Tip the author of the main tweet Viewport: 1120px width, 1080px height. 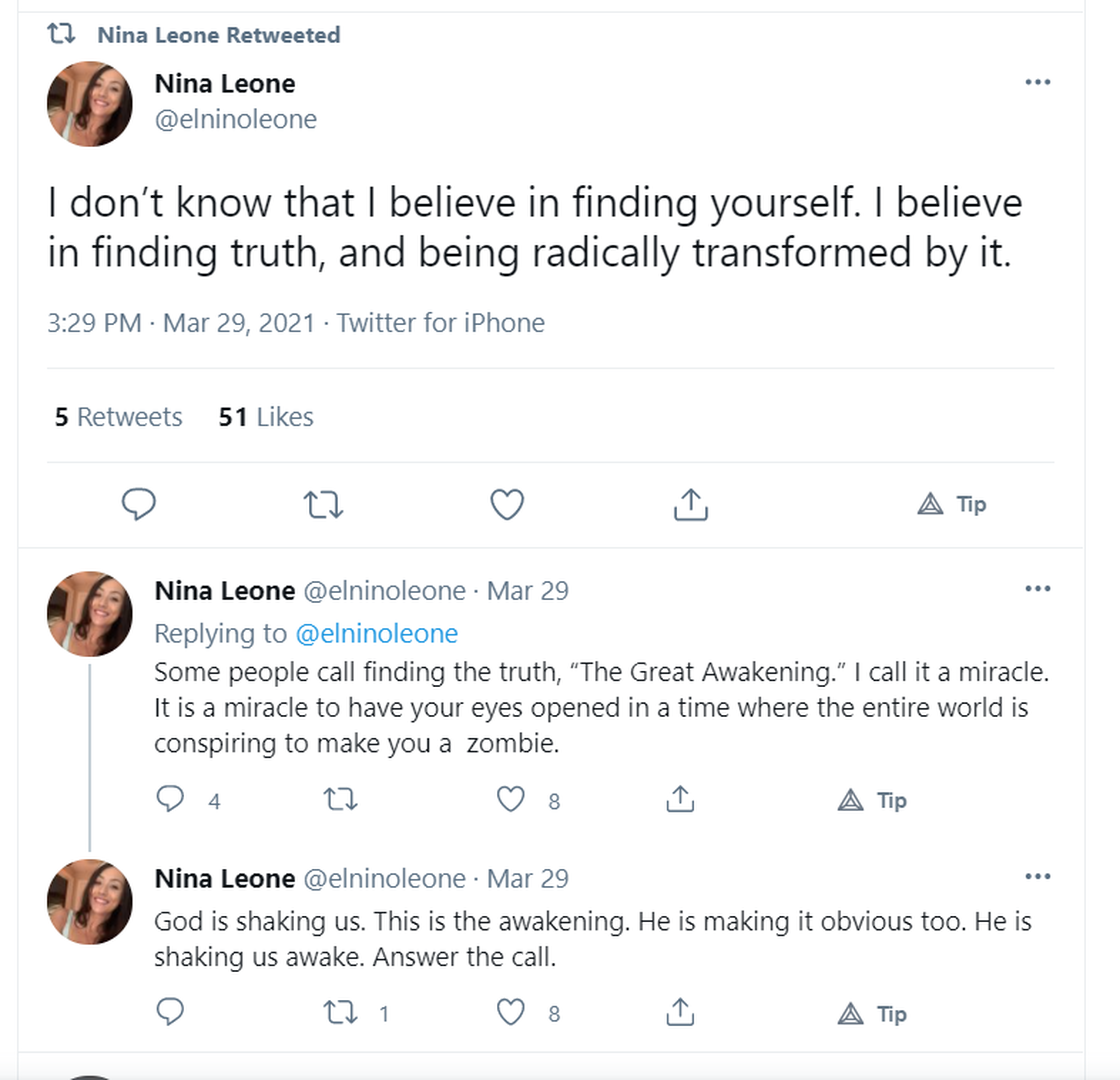(951, 504)
